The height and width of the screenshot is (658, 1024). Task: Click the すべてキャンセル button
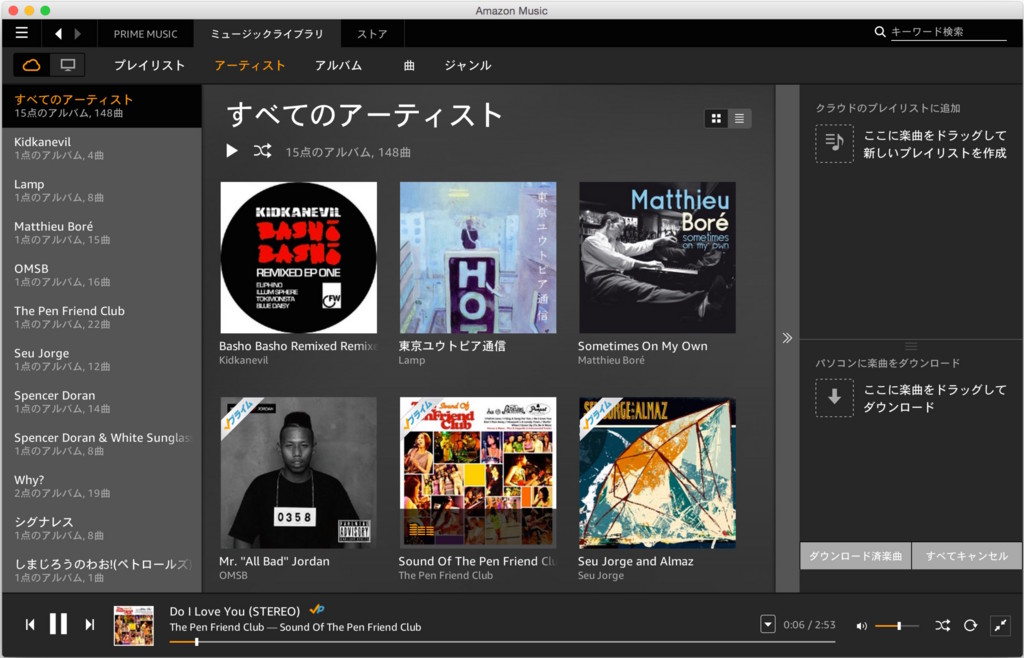pos(967,556)
